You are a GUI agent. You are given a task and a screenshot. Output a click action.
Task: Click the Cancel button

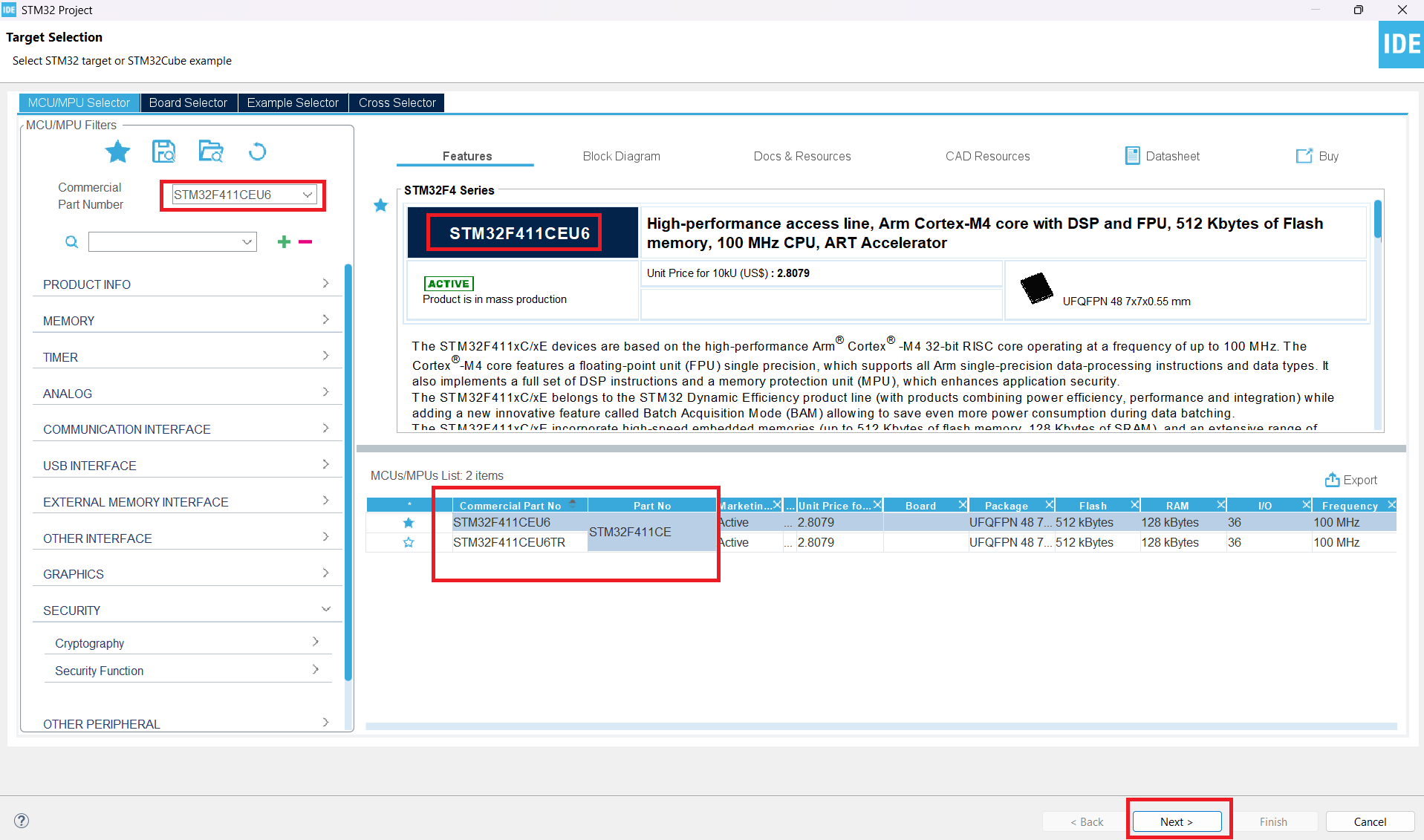[1369, 821]
